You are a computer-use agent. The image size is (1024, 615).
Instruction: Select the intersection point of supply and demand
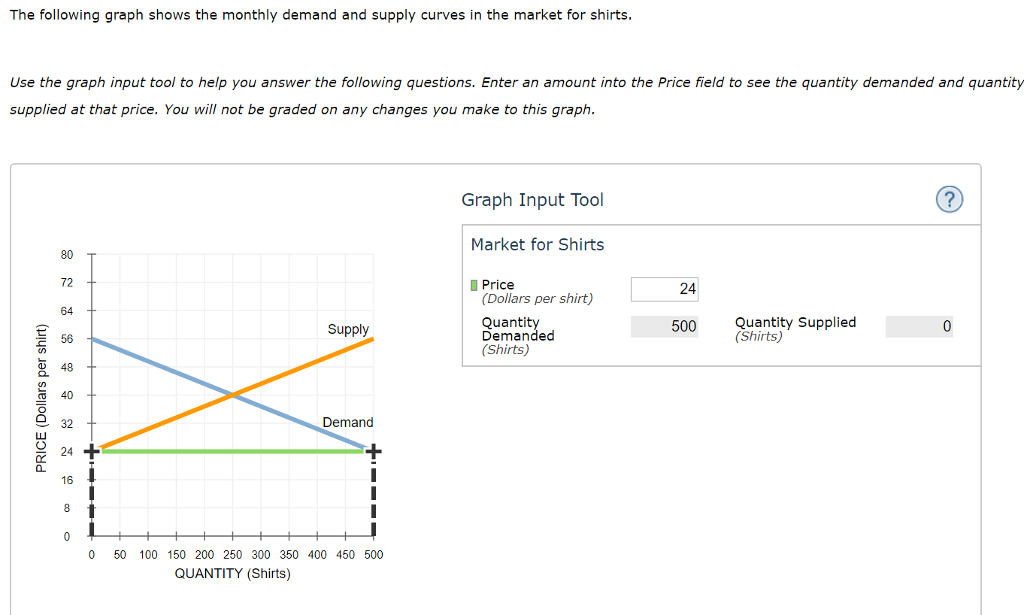pos(232,394)
